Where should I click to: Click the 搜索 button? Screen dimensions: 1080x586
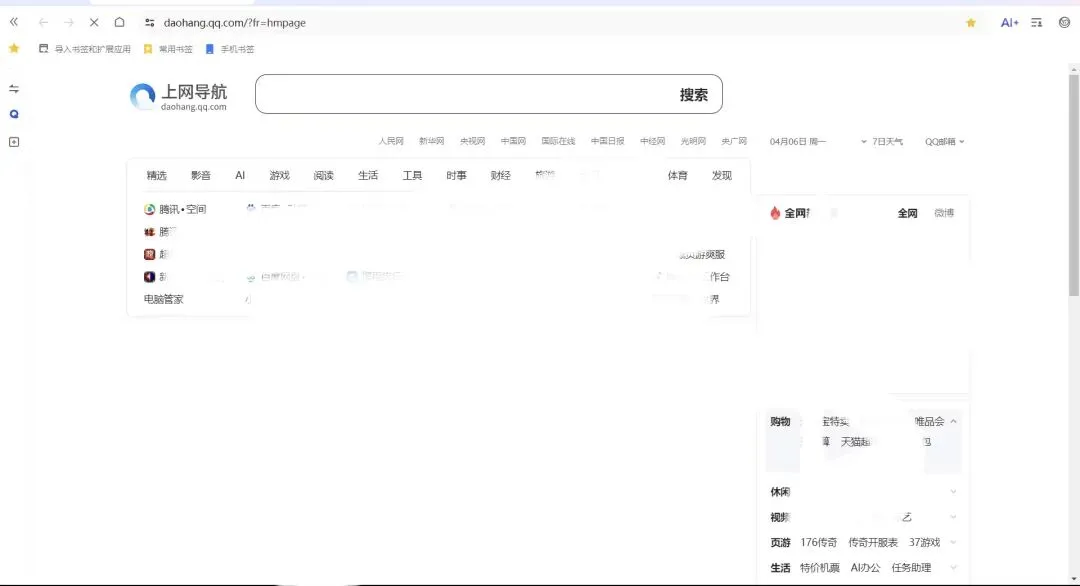[694, 95]
